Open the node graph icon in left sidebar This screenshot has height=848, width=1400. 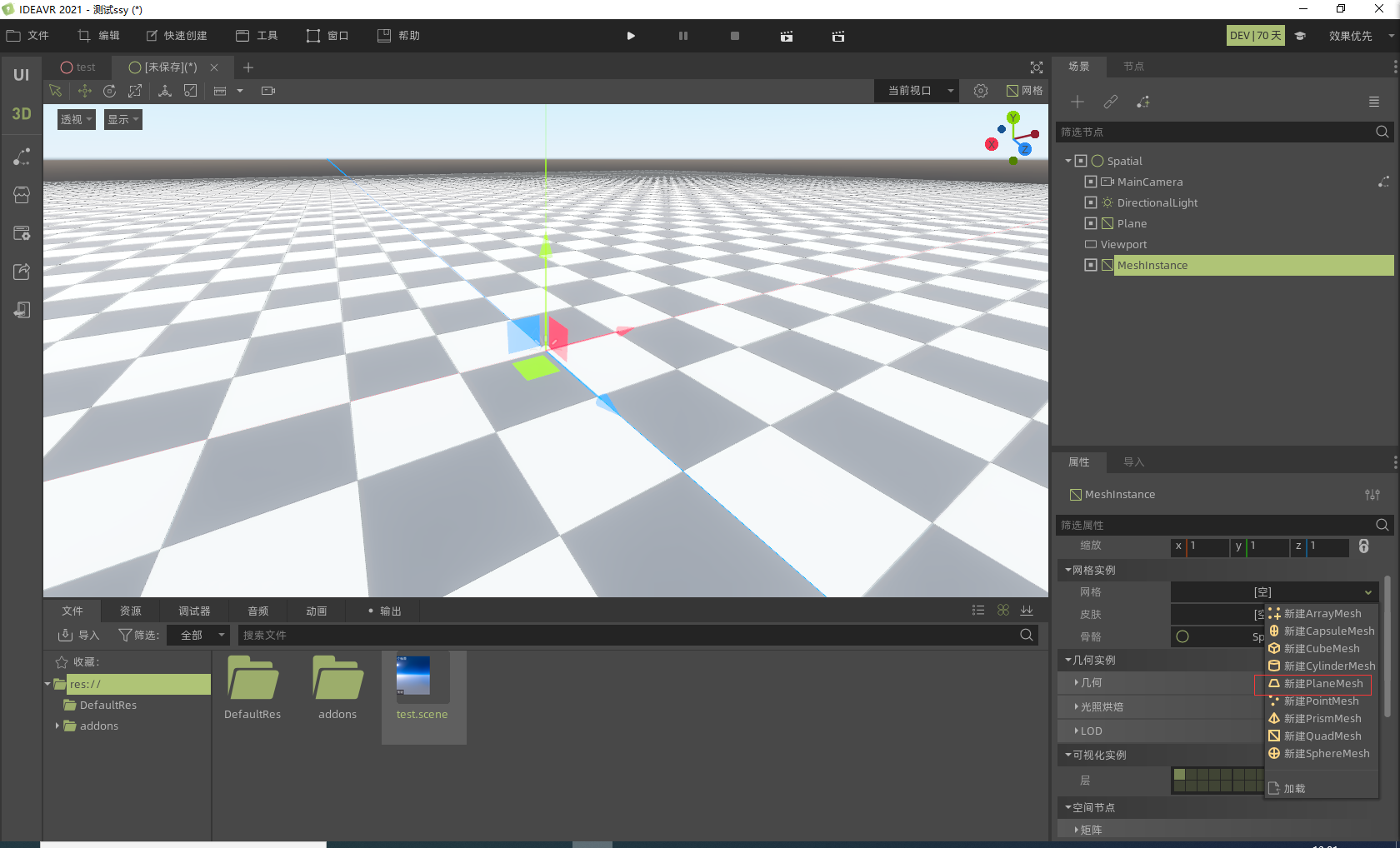click(x=22, y=157)
